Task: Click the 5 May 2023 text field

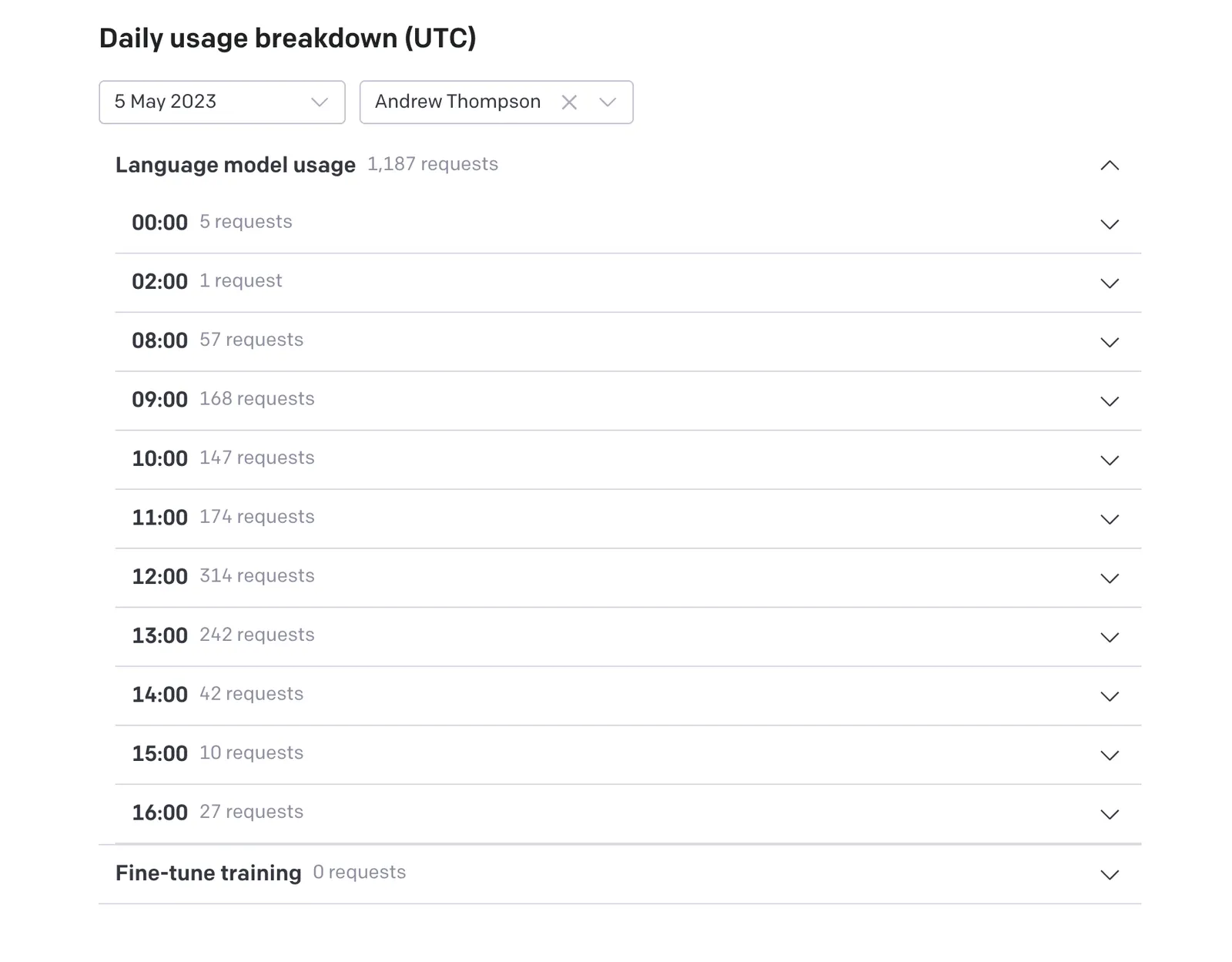Action: tap(166, 101)
